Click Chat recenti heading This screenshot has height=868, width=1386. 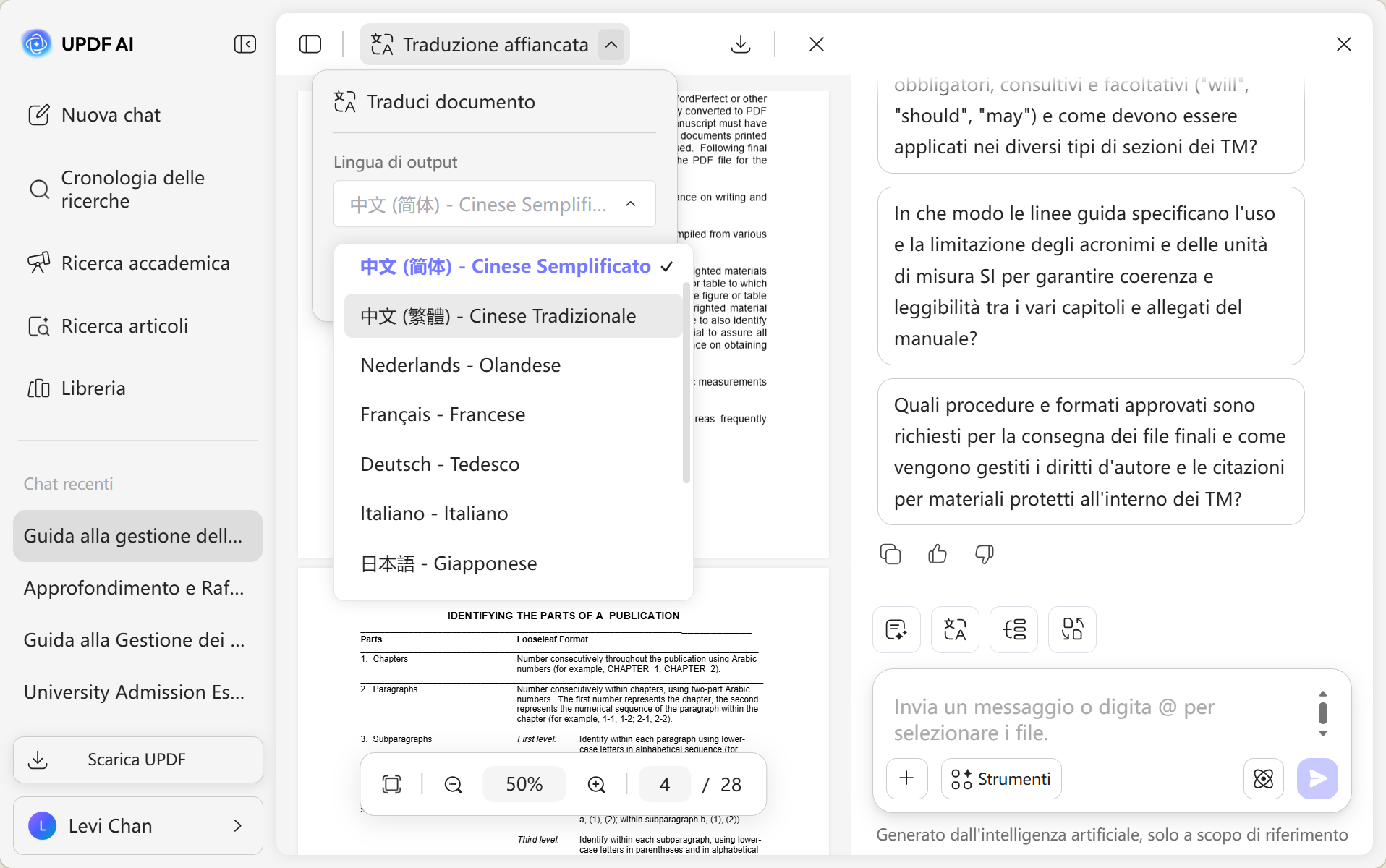69,484
